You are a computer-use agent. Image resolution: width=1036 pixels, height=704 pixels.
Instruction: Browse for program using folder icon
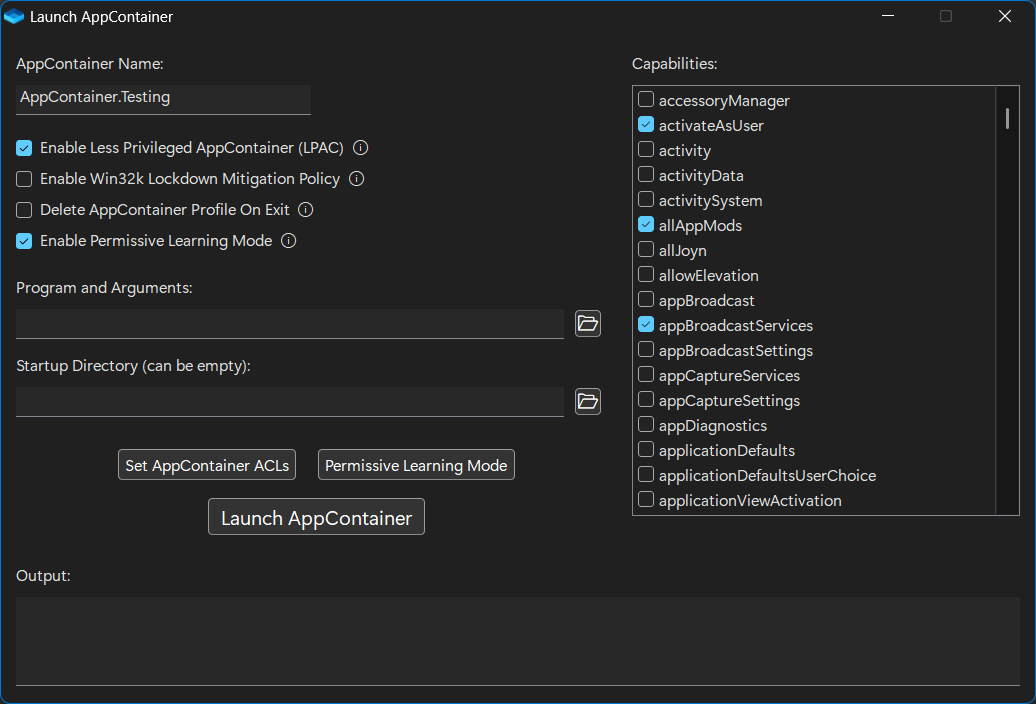pyautogui.click(x=587, y=324)
